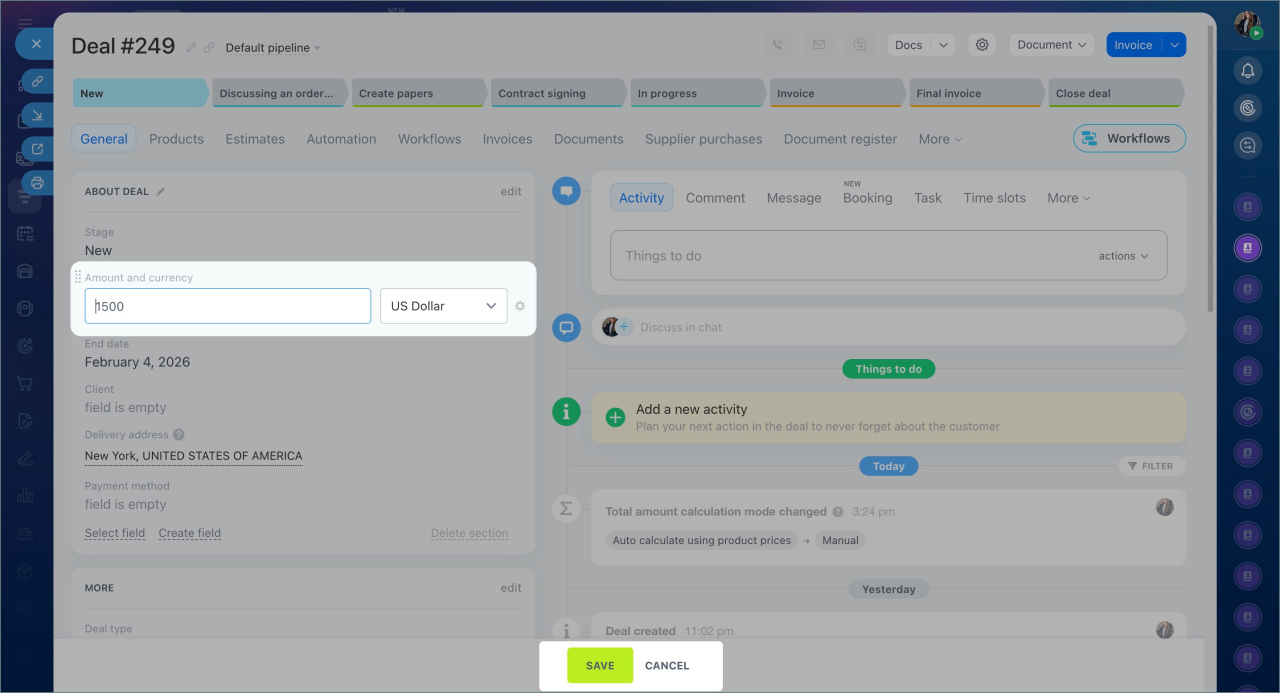Select the Comment tab in the timeline
The height and width of the screenshot is (693, 1280).
coord(715,198)
